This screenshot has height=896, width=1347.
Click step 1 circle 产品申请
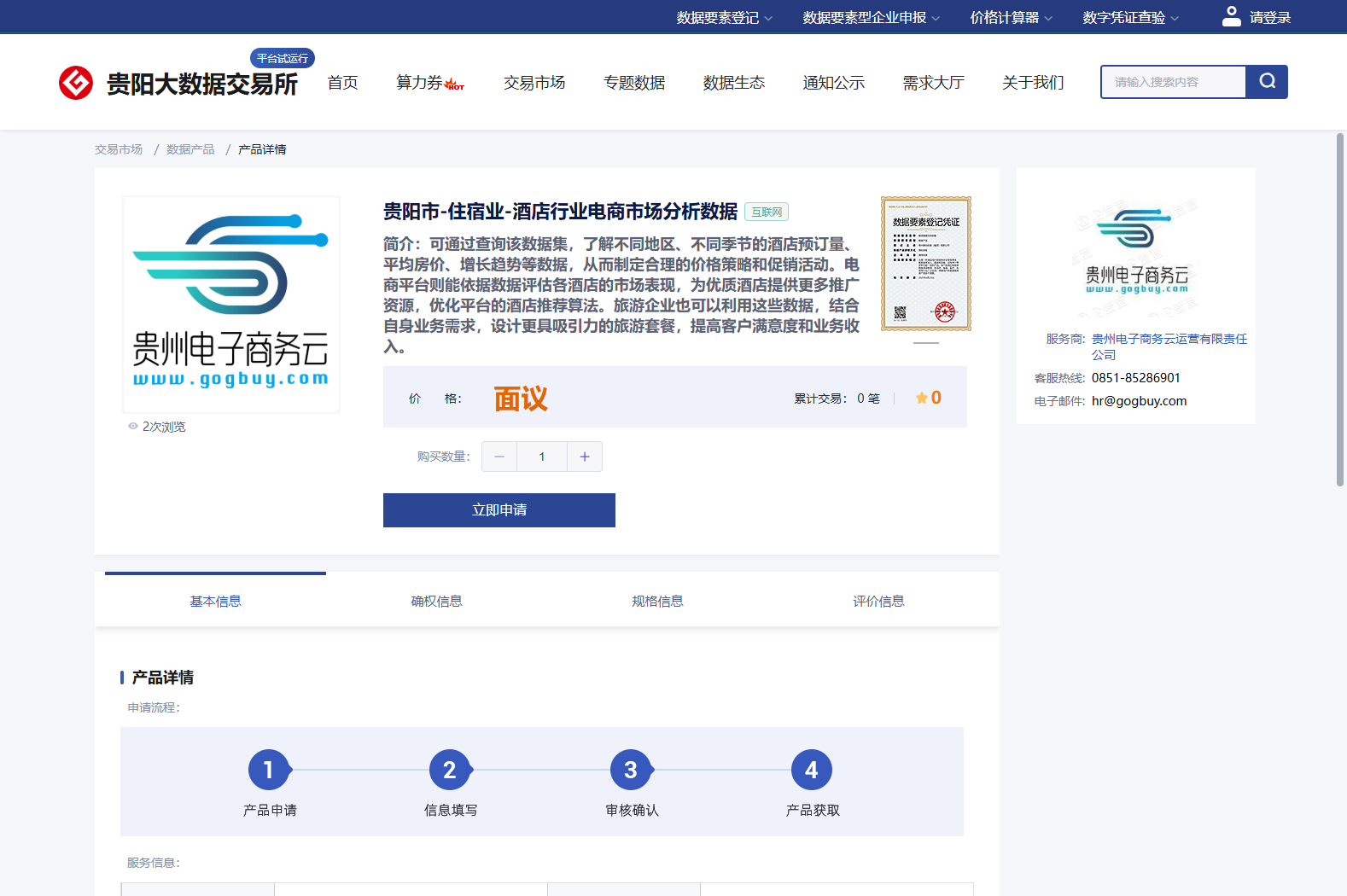[269, 770]
